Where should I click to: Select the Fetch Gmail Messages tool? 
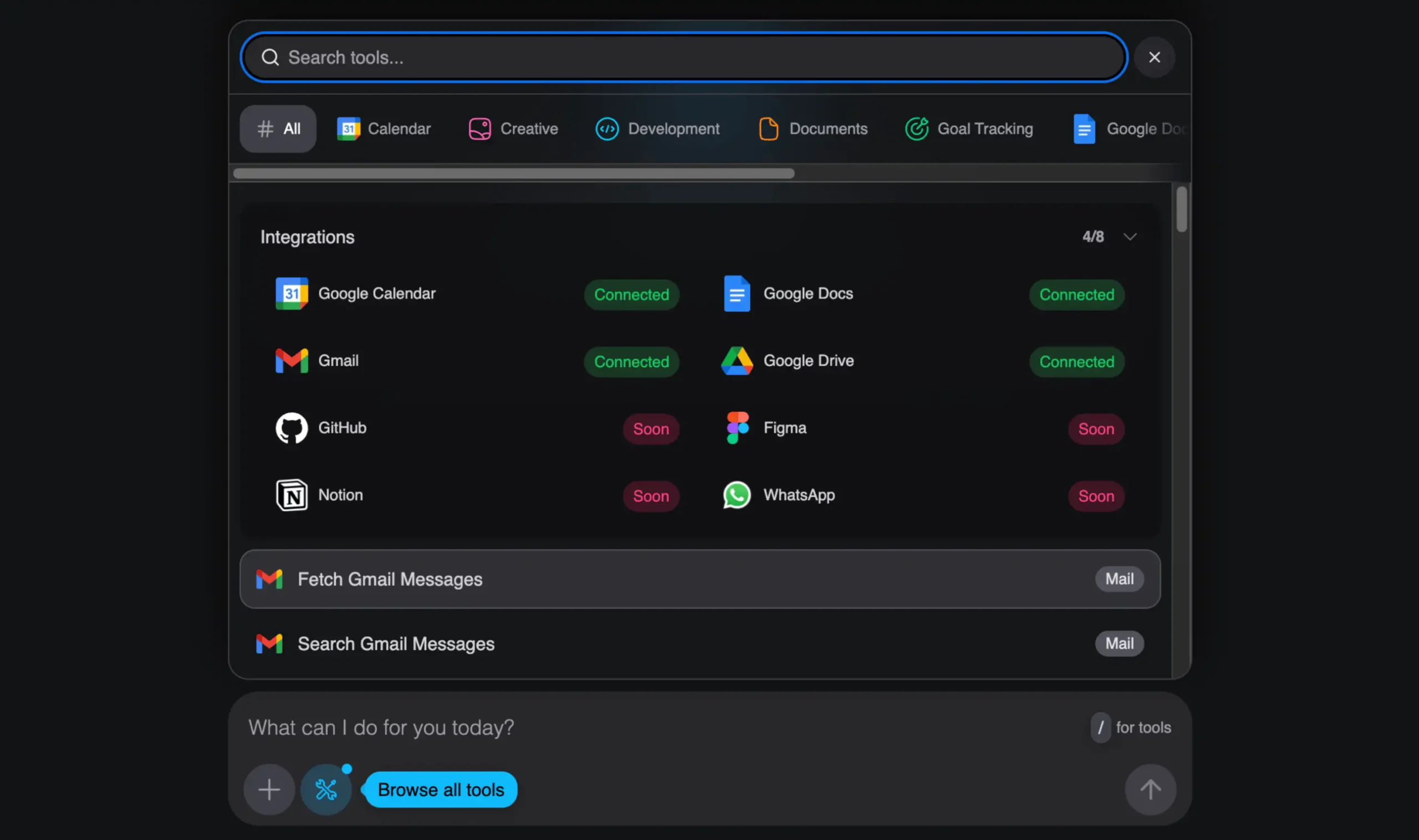[x=700, y=579]
